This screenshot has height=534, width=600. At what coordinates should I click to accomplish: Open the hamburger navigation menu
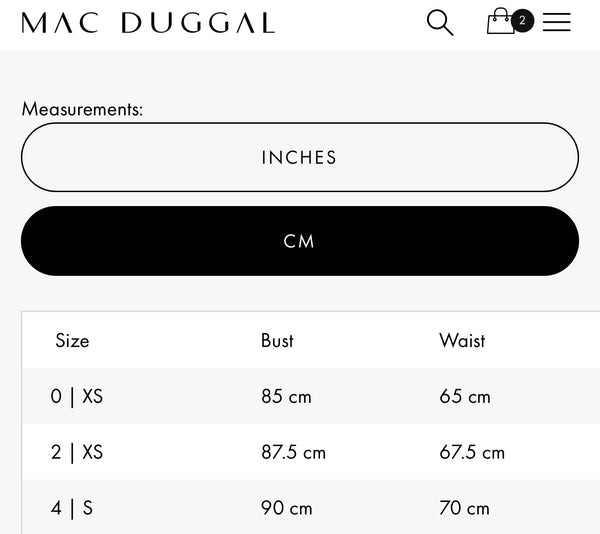[557, 22]
